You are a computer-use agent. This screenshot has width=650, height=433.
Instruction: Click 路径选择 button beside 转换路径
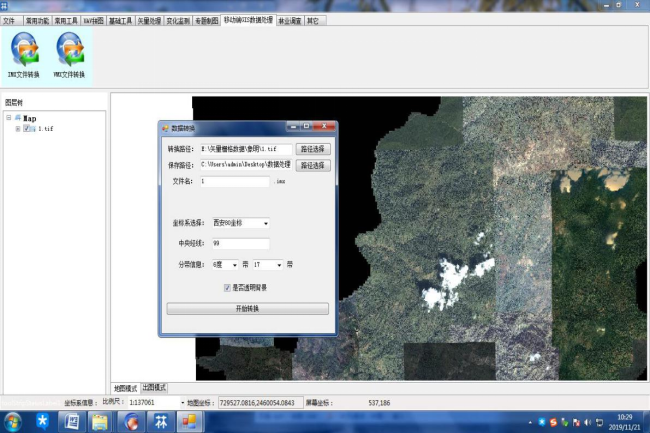(313, 149)
